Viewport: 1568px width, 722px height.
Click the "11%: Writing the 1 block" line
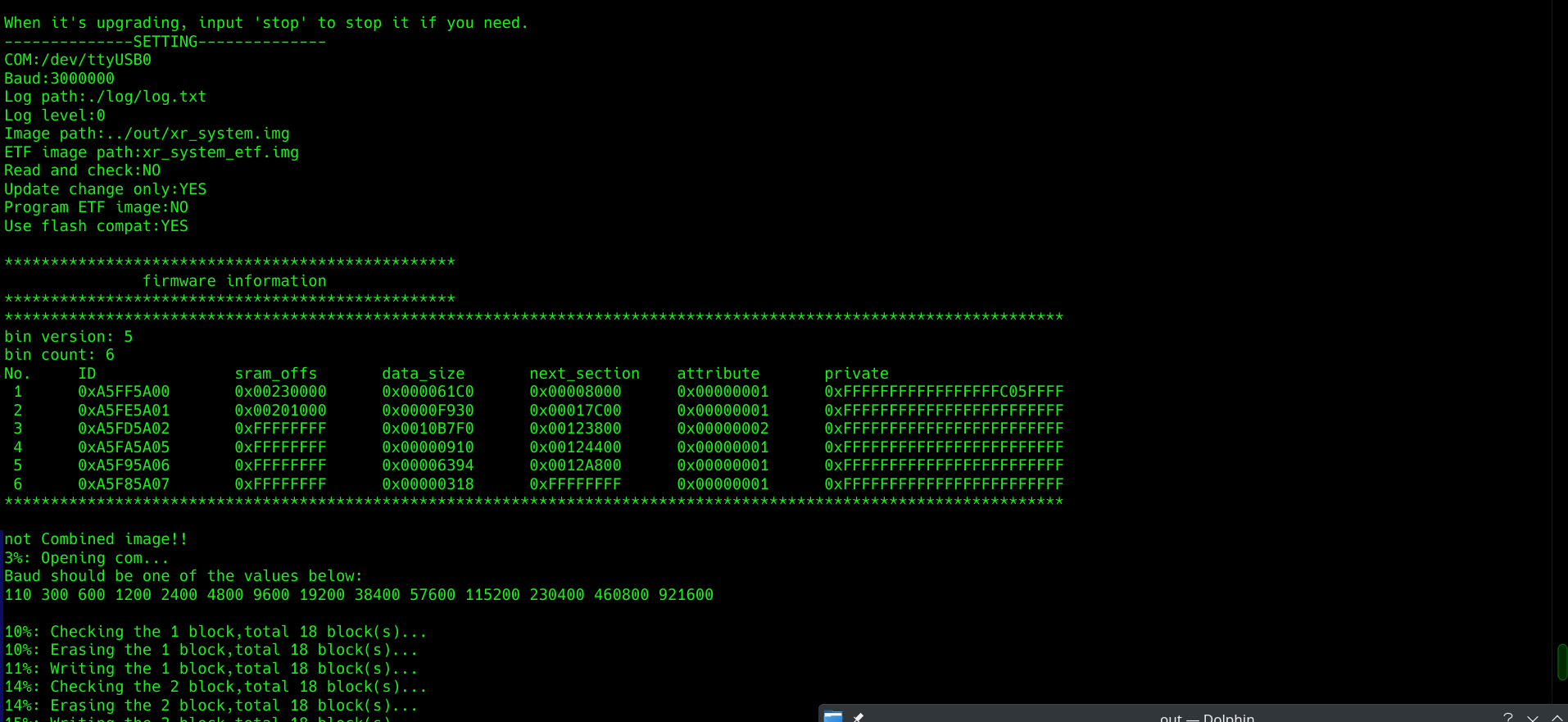(x=211, y=669)
